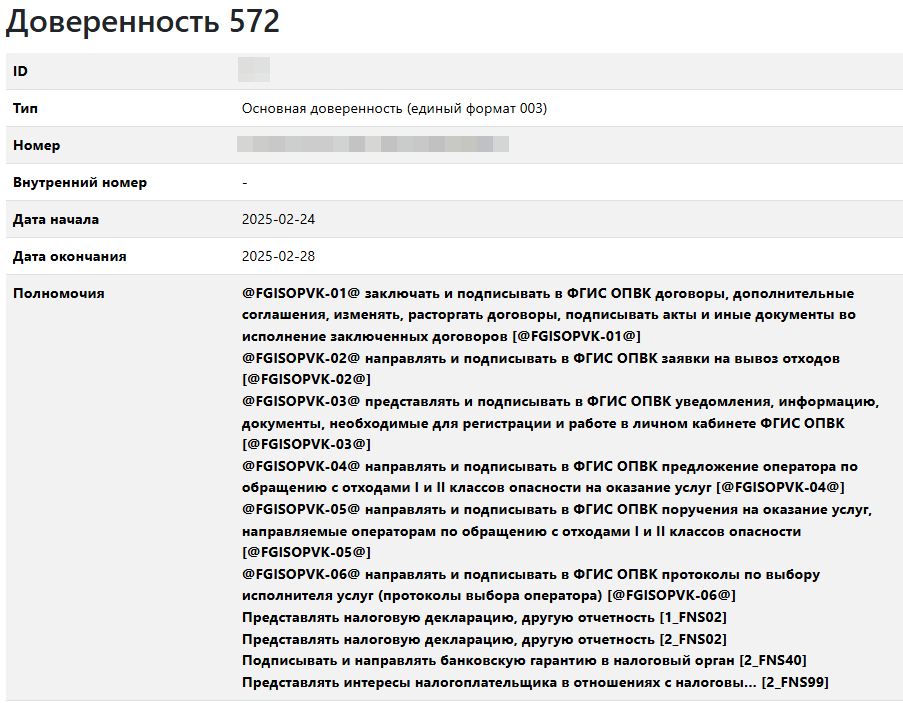Click the truncated taxpayer interests permission 2_FNS99

pyautogui.click(x=534, y=682)
